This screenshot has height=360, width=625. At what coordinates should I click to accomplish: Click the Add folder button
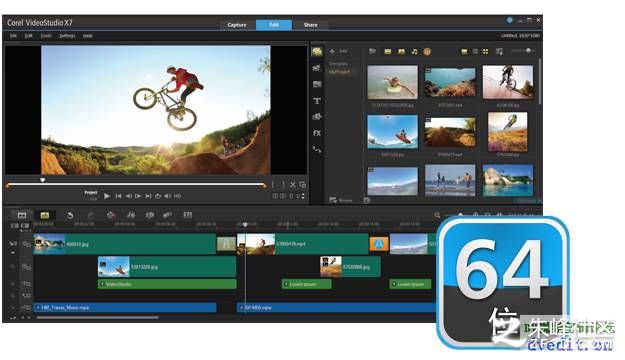(x=338, y=51)
